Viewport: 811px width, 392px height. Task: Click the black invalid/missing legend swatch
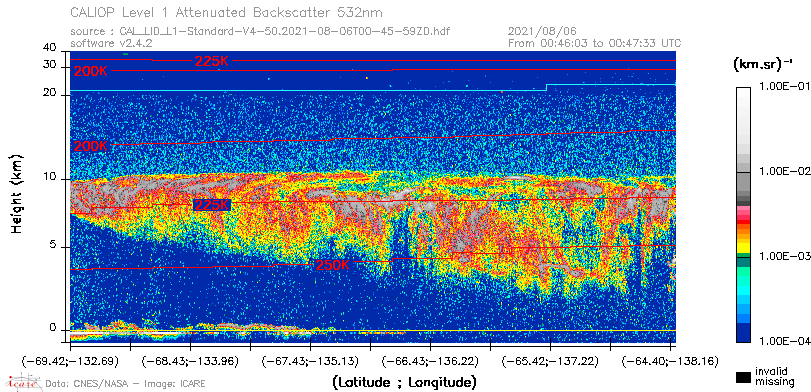tap(743, 377)
